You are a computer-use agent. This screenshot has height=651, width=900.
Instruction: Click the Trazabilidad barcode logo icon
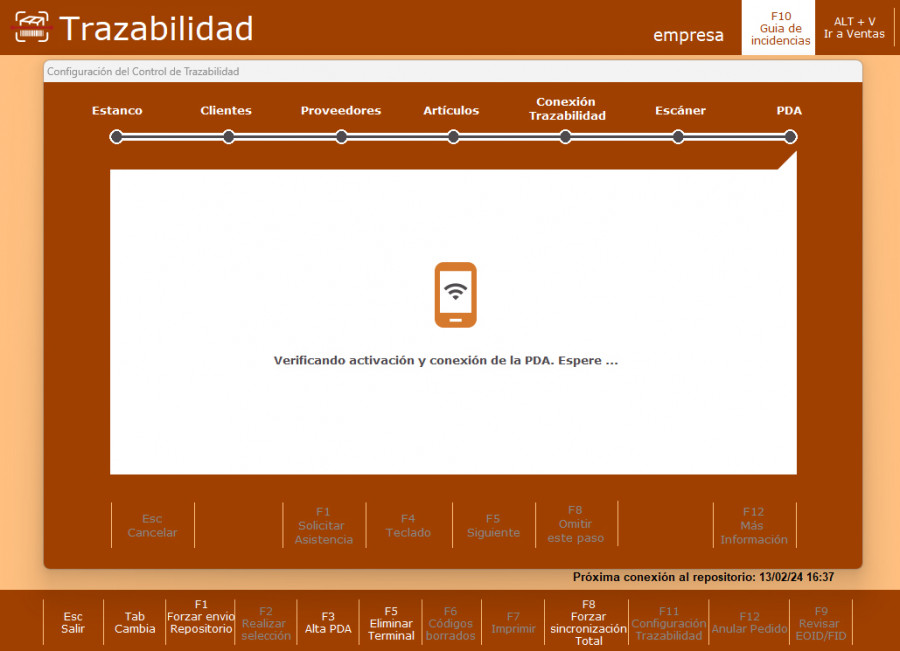point(31,27)
